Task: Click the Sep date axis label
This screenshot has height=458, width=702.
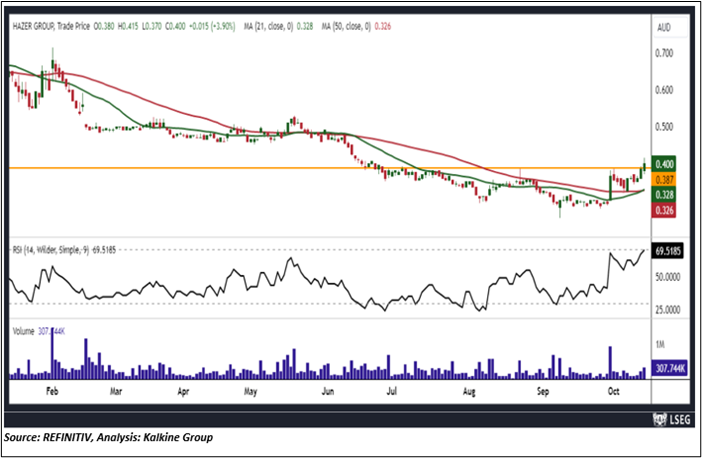Action: (543, 392)
